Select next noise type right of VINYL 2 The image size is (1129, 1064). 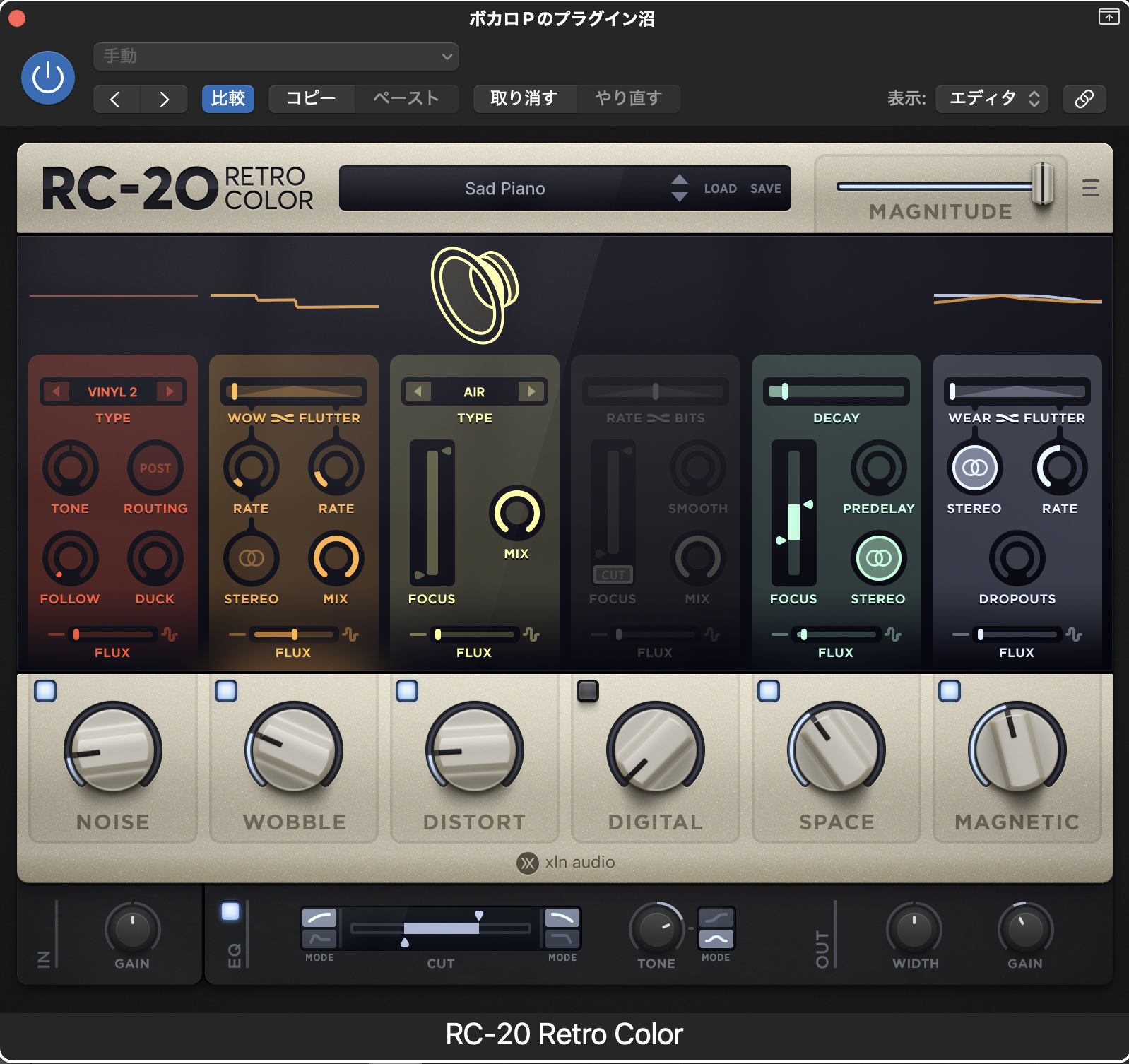coord(170,391)
